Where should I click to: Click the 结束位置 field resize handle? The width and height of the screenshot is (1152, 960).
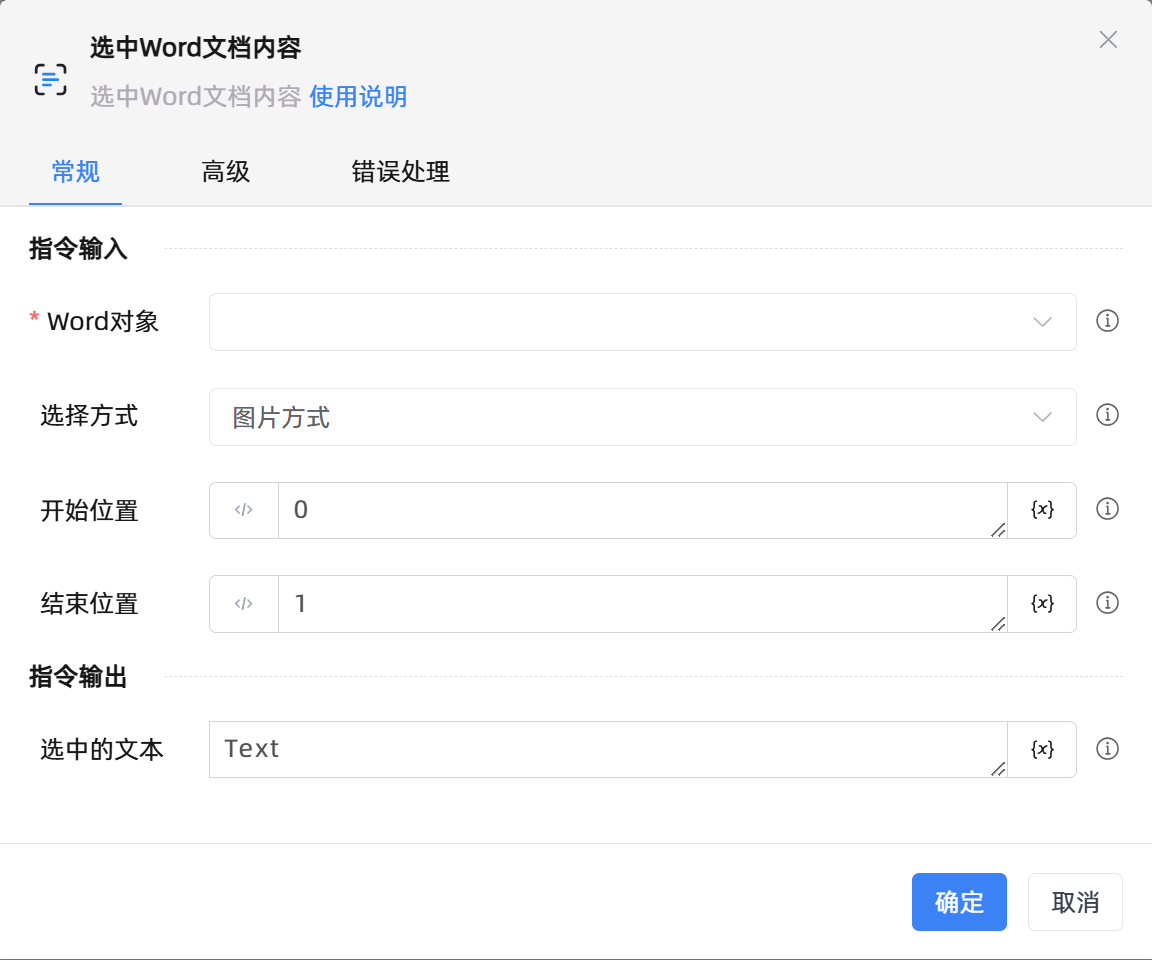pyautogui.click(x=998, y=624)
